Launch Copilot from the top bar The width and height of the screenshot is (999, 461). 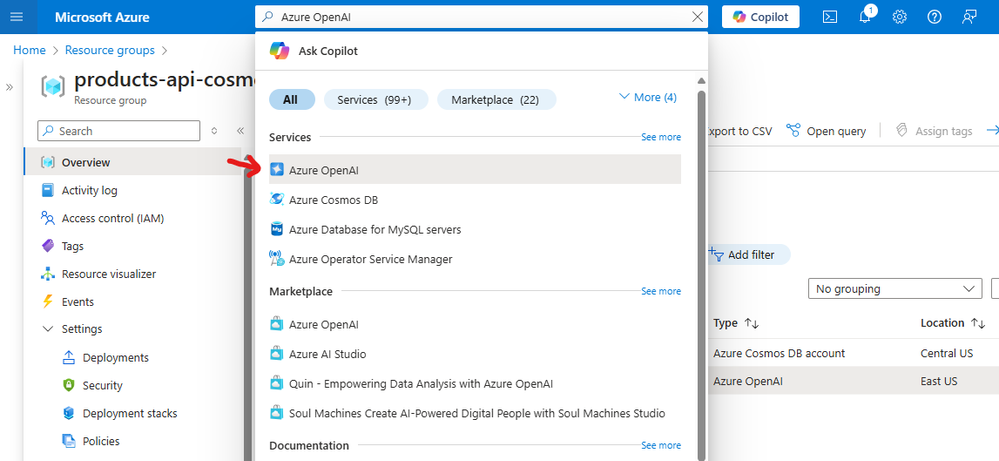point(761,17)
